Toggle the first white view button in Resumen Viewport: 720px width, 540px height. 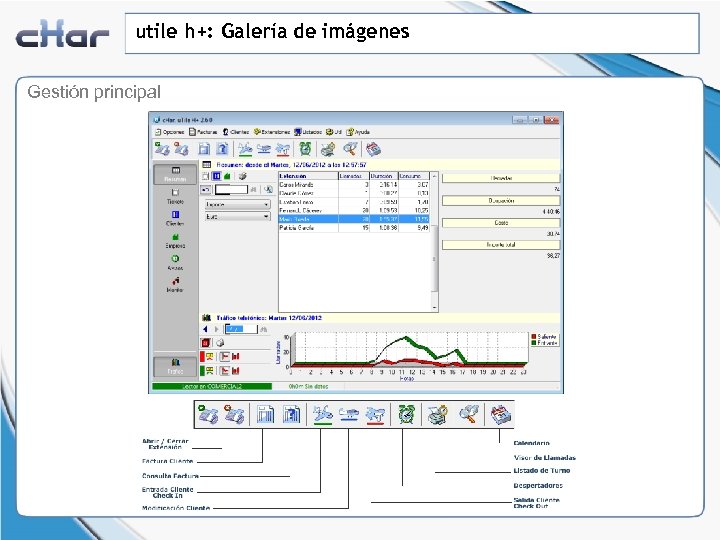[x=206, y=176]
